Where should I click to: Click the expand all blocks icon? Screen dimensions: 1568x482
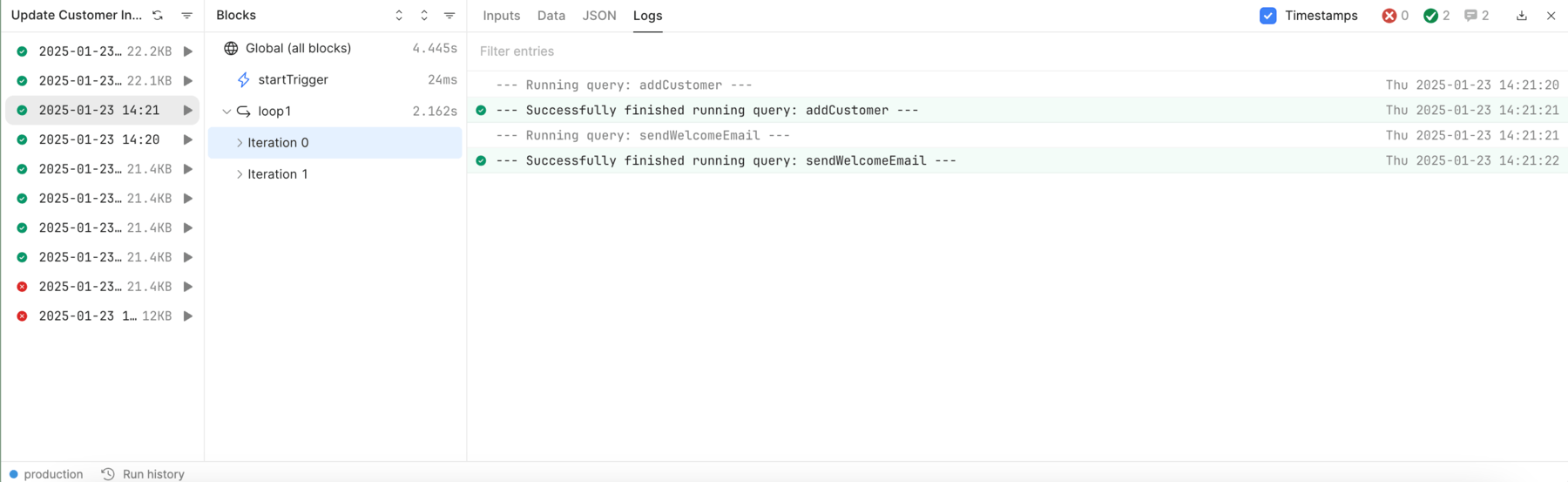pyautogui.click(x=399, y=16)
